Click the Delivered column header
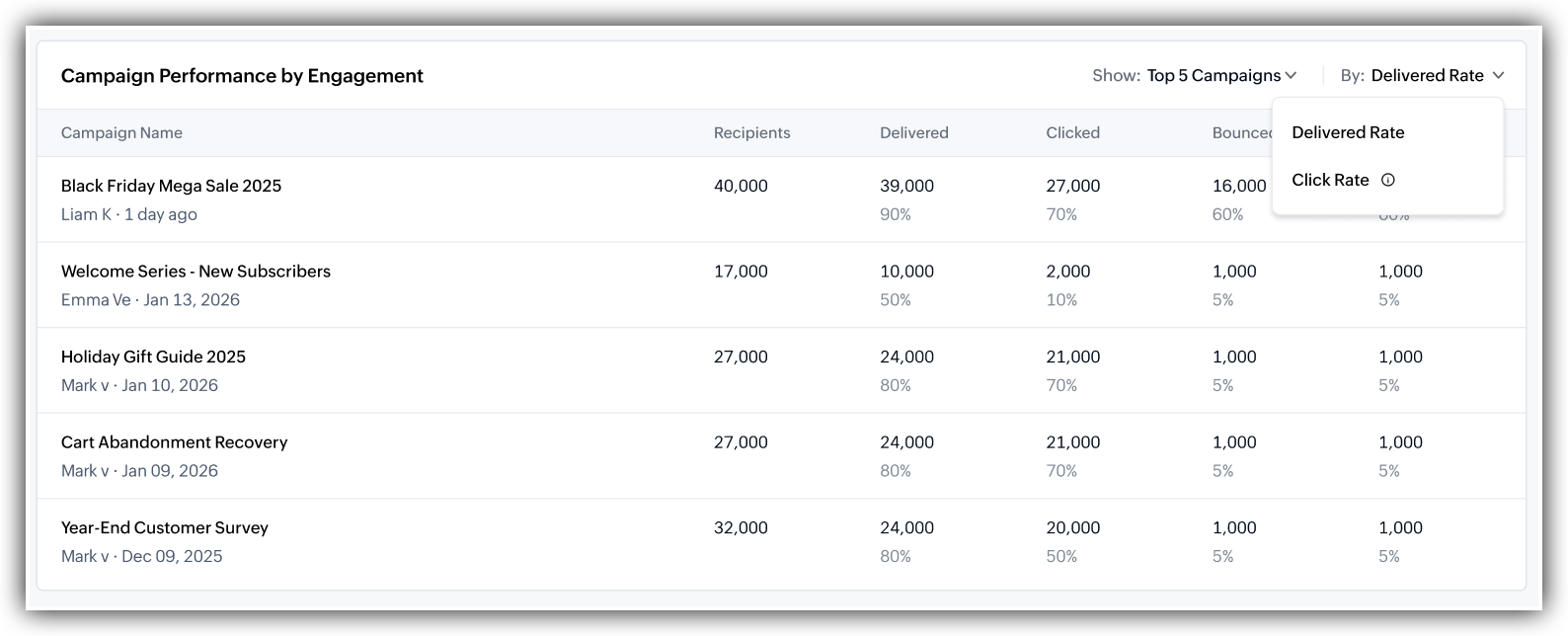The image size is (1568, 636). point(914,132)
